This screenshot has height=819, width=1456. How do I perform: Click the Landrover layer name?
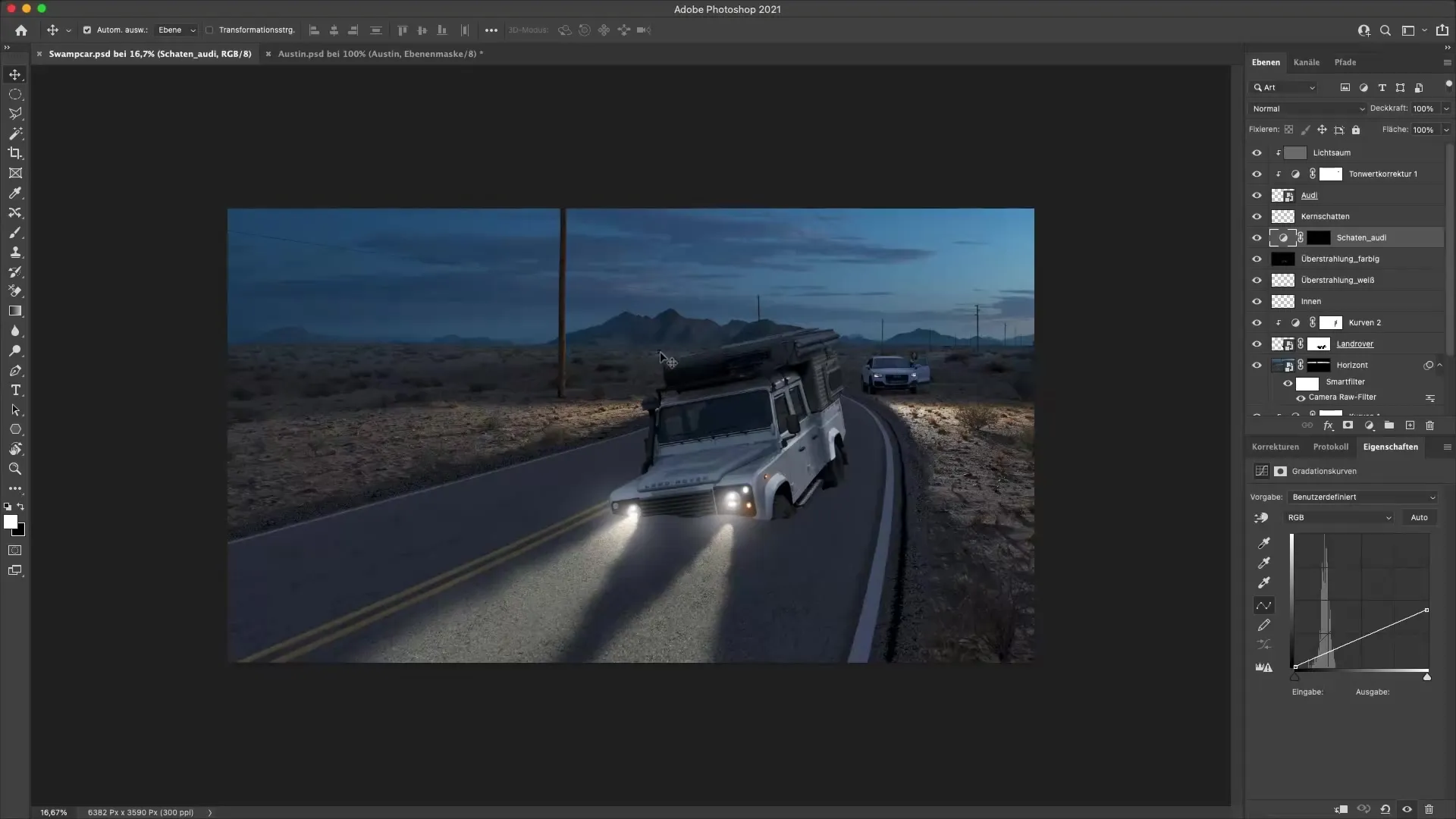tap(1355, 344)
